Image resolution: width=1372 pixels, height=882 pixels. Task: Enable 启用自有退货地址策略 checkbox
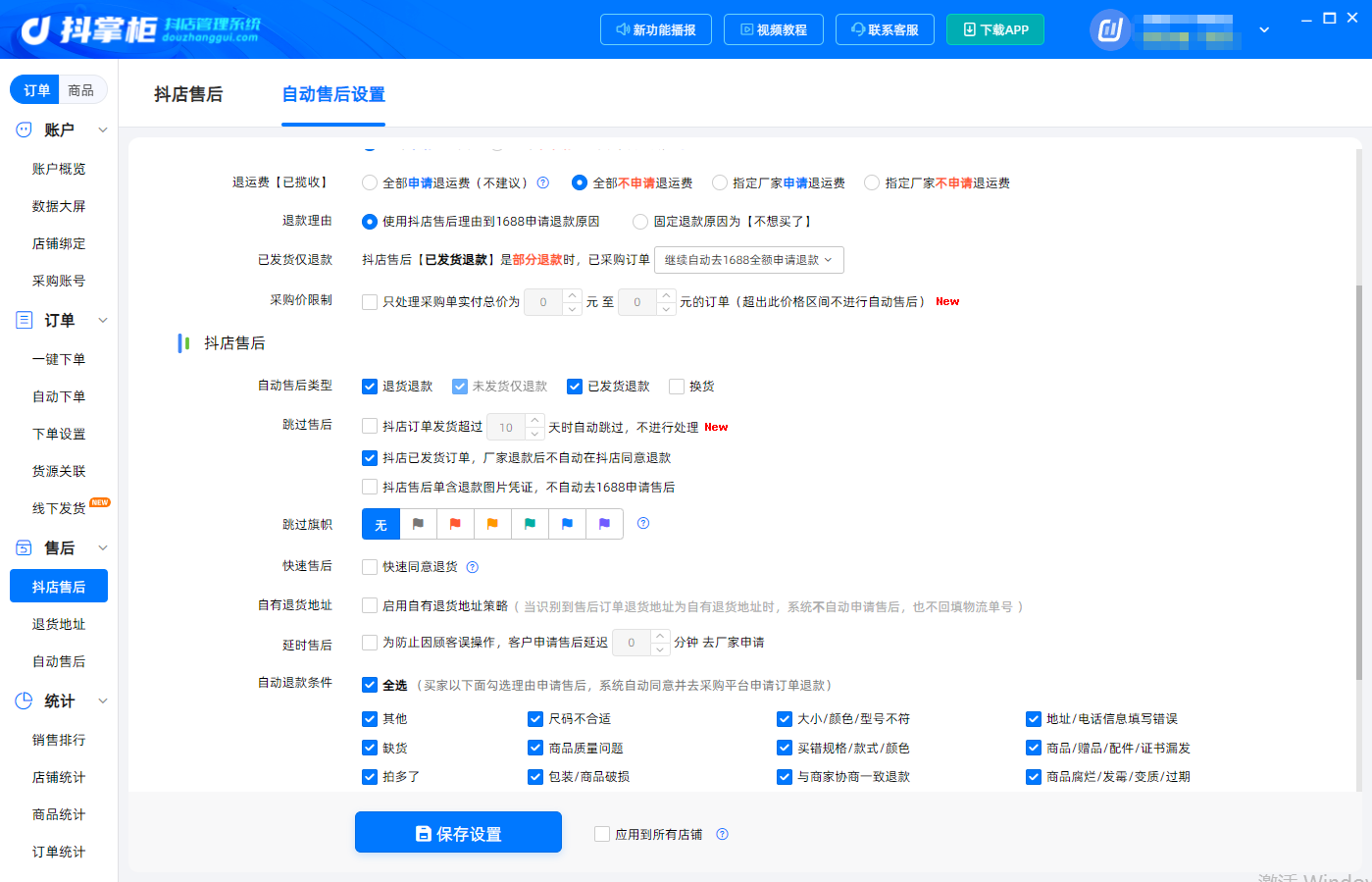(x=370, y=606)
